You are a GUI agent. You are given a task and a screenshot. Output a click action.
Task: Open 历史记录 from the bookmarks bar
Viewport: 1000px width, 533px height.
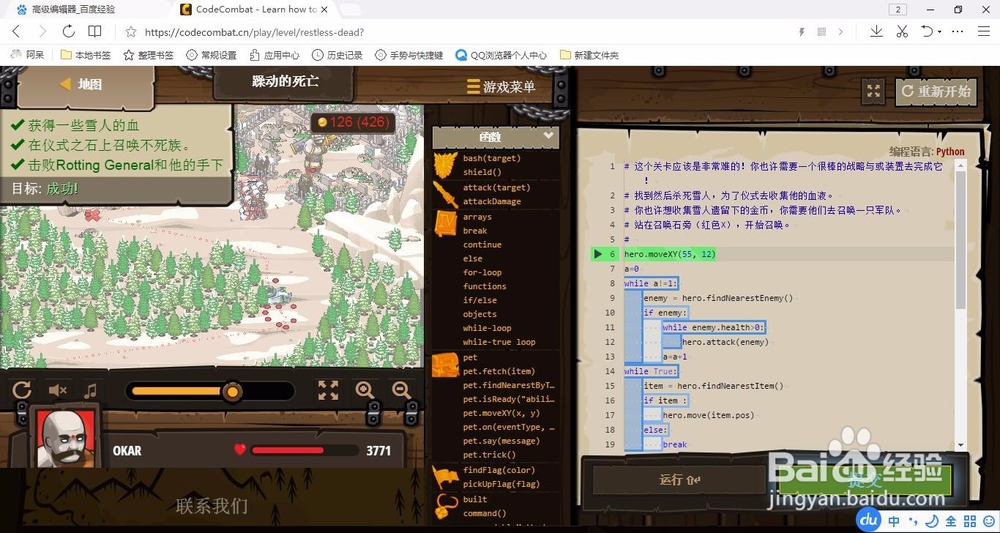[x=337, y=55]
